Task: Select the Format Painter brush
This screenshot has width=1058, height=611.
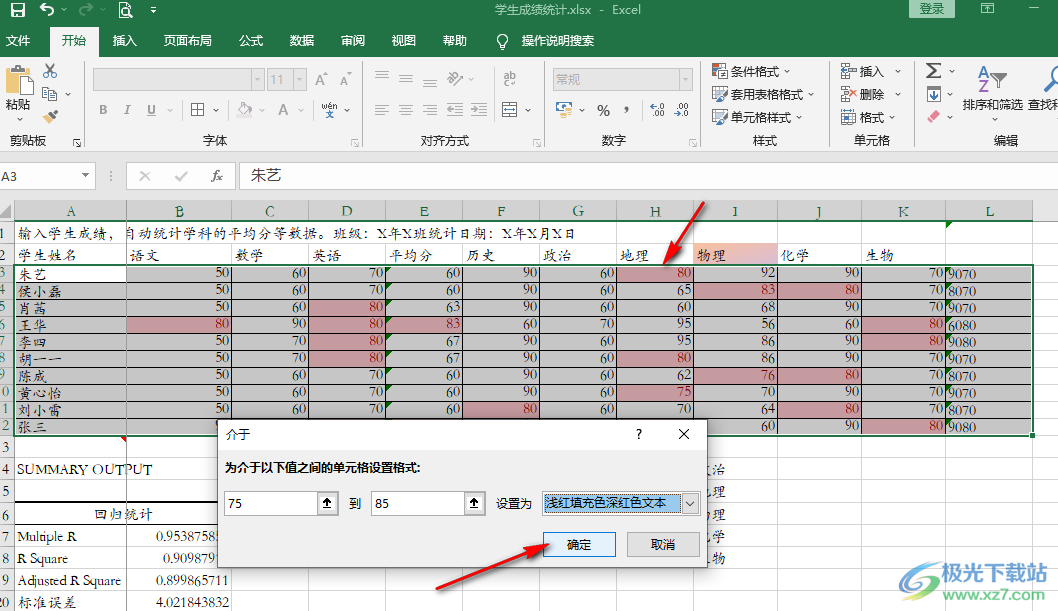Action: [50, 117]
